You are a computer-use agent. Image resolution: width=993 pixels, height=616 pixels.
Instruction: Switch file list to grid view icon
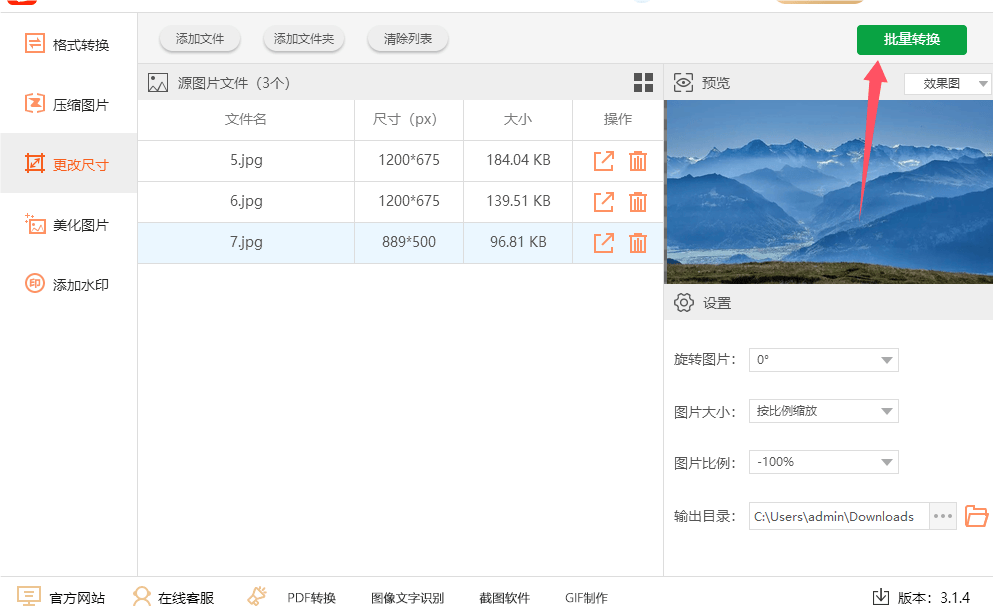coord(643,83)
